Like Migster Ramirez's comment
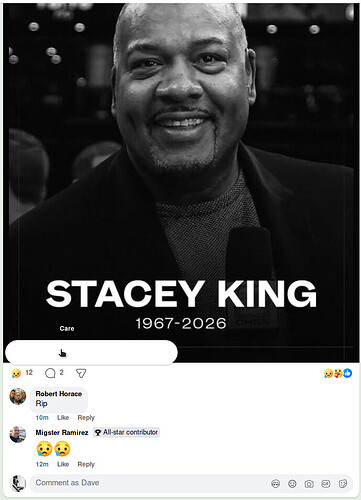361x500 pixels. coord(63,464)
